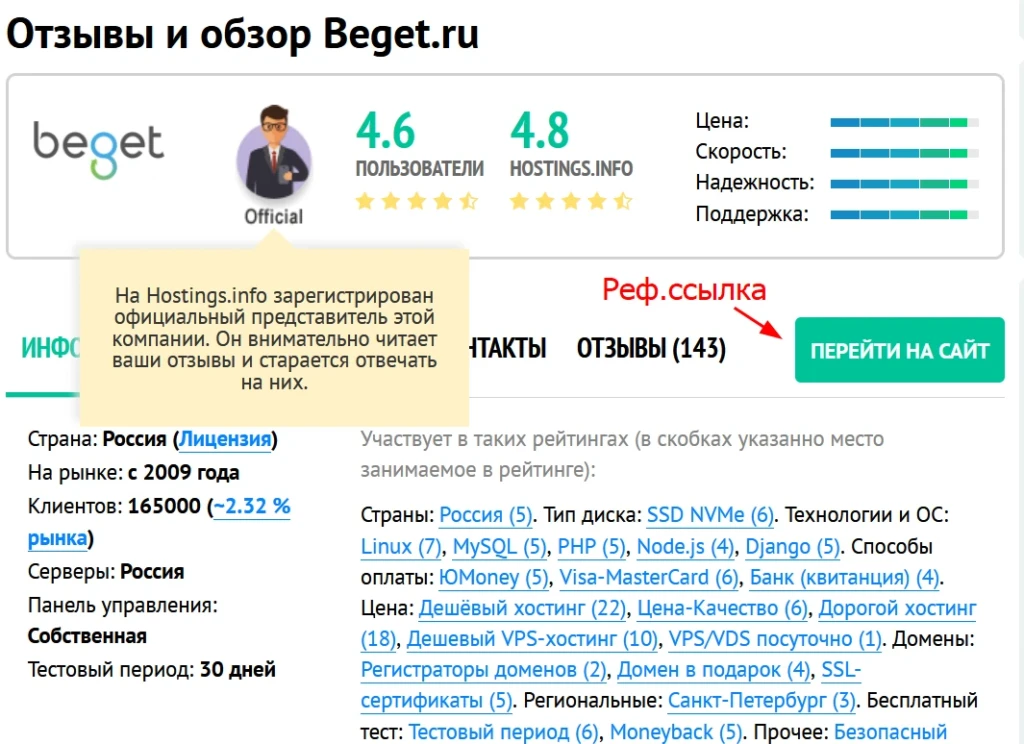Open the Дешёвый хостинг (22) link

522,608
